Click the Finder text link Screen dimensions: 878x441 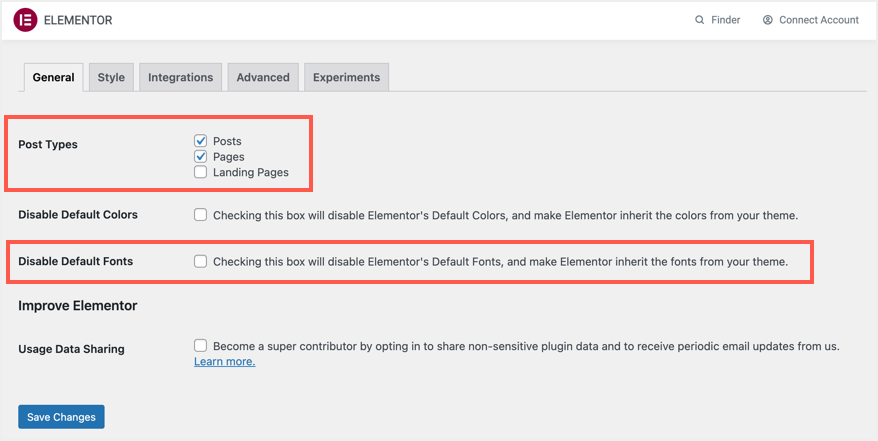[725, 20]
